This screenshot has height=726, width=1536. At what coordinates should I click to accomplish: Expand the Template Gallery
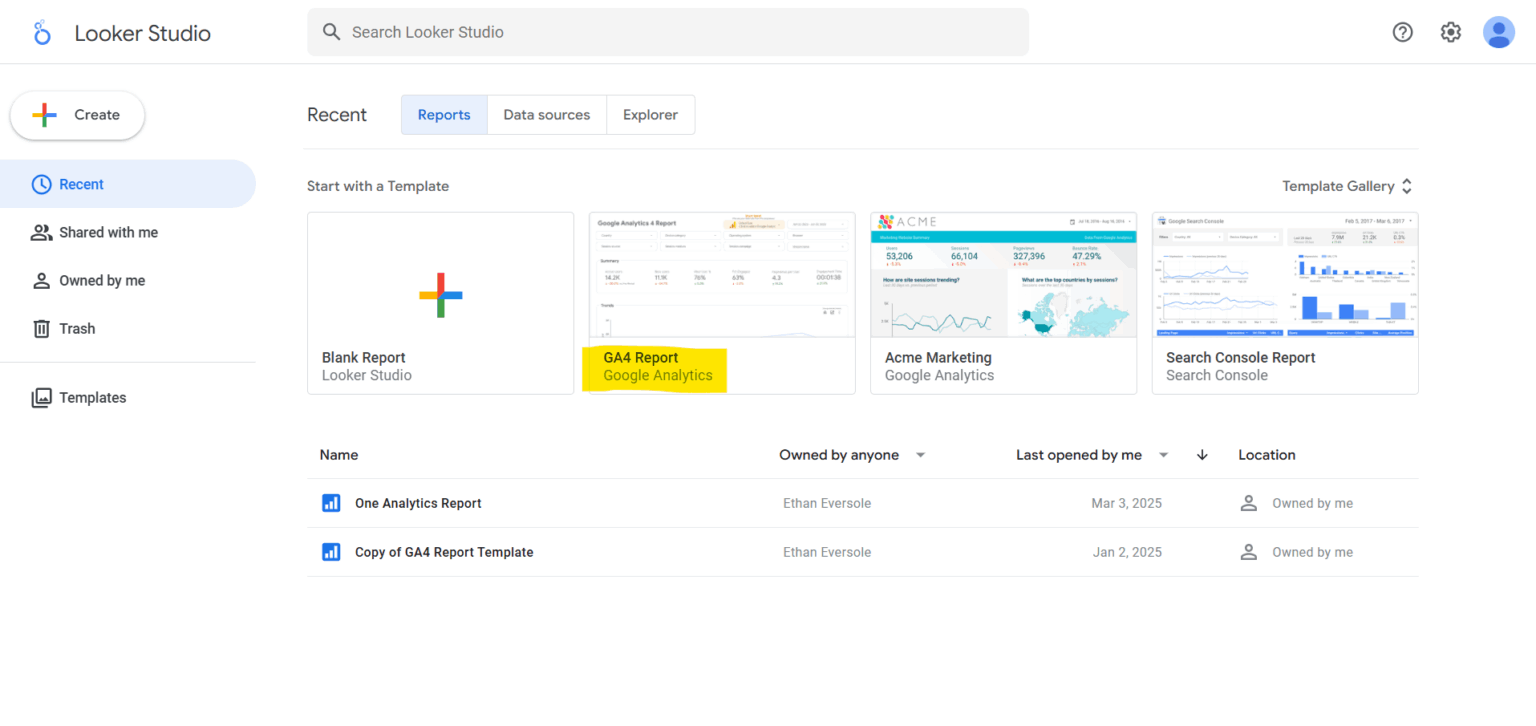pyautogui.click(x=1346, y=186)
